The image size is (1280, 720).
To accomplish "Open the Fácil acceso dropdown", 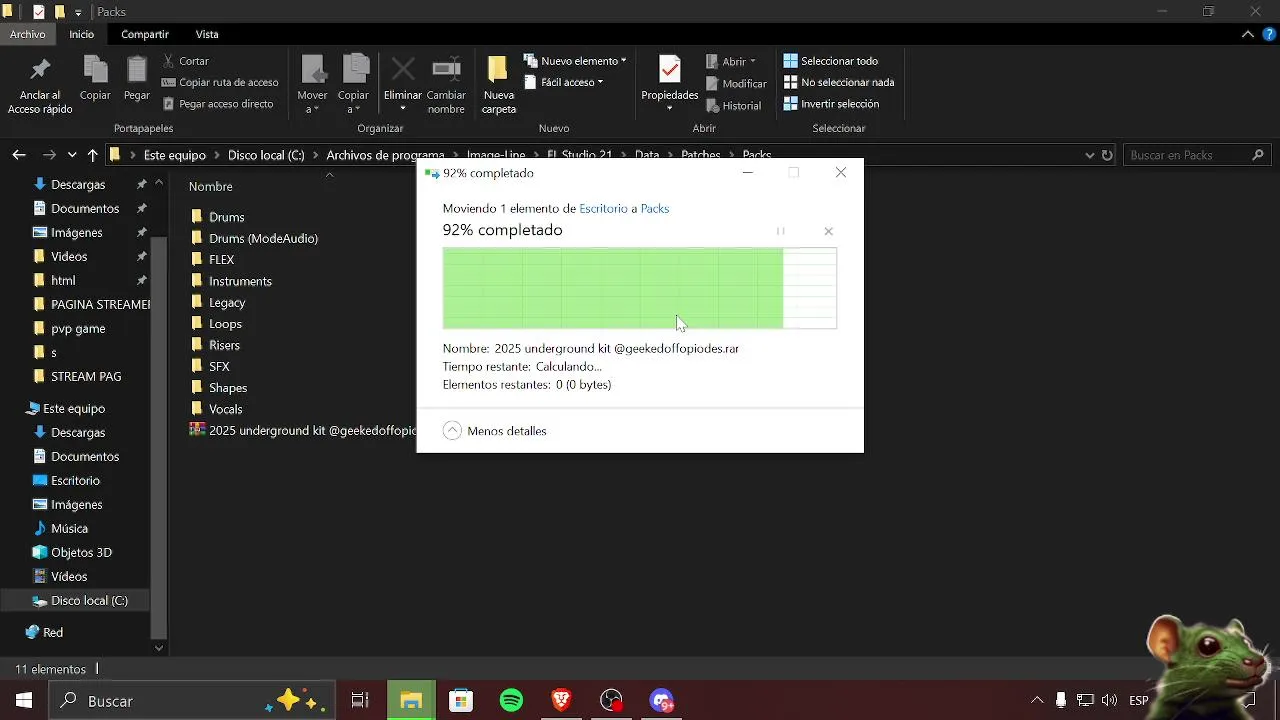I will [563, 82].
